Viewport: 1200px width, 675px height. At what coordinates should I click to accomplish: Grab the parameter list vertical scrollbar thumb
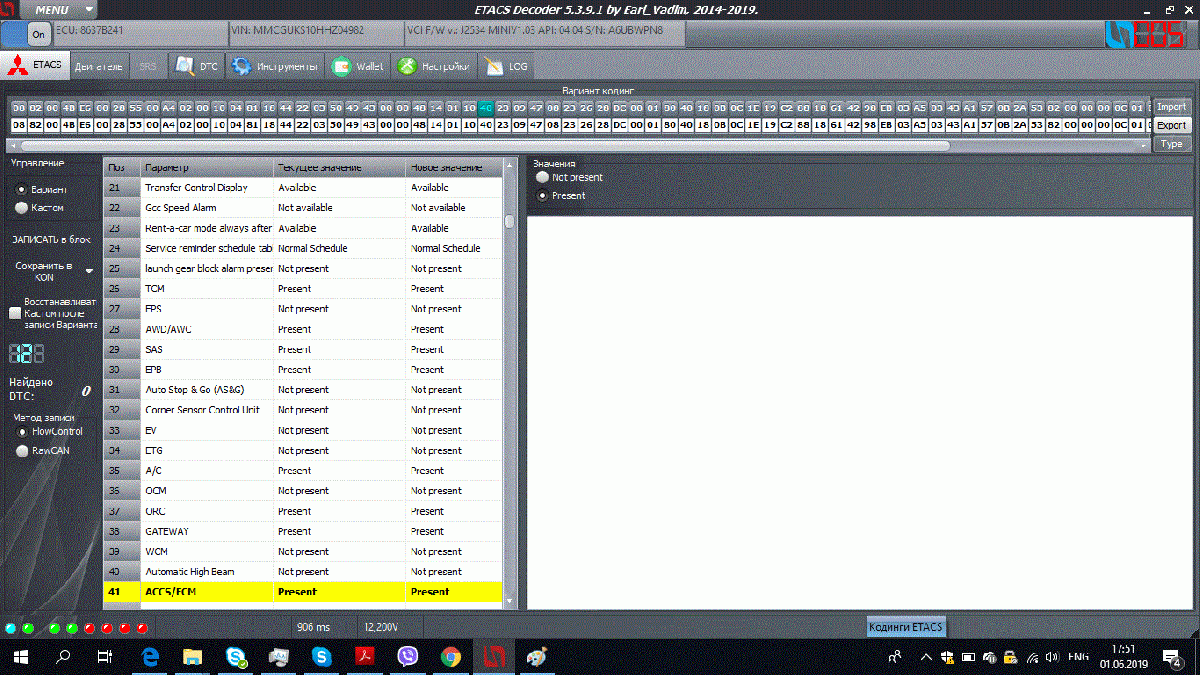(510, 221)
